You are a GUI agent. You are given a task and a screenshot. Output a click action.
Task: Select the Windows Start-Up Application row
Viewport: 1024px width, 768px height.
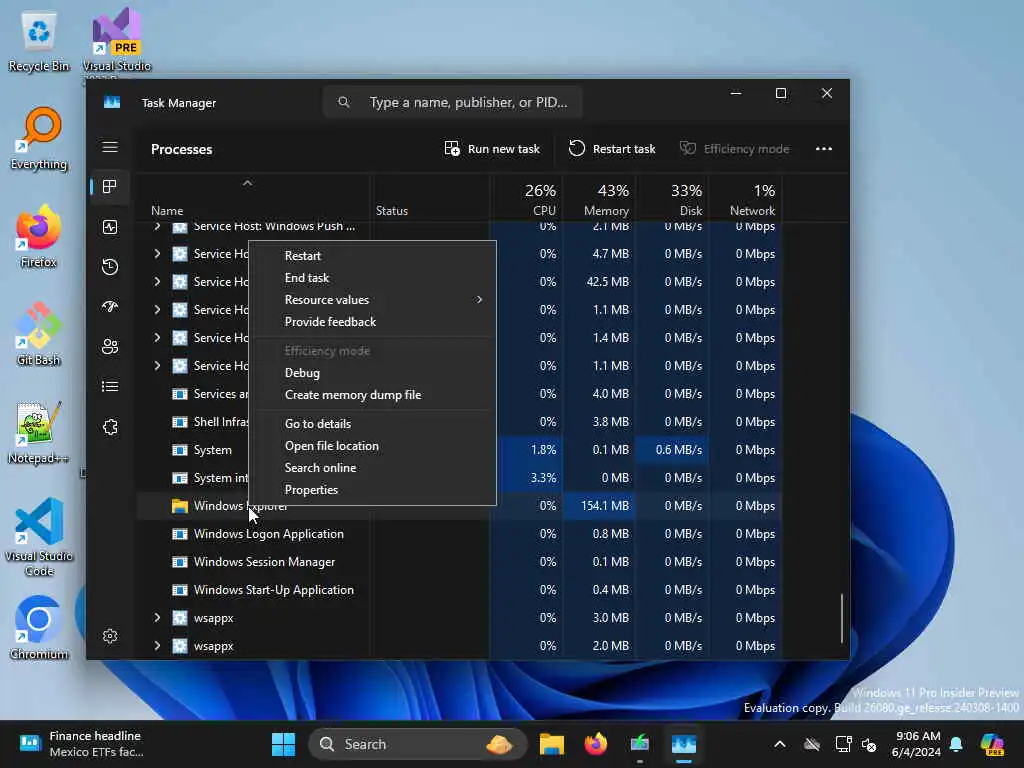tap(458, 590)
